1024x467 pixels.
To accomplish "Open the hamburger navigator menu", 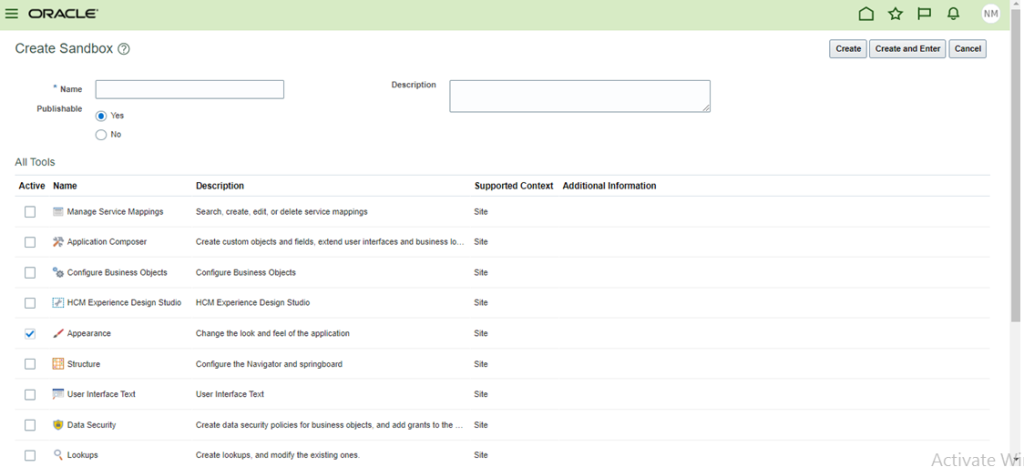I will [11, 14].
